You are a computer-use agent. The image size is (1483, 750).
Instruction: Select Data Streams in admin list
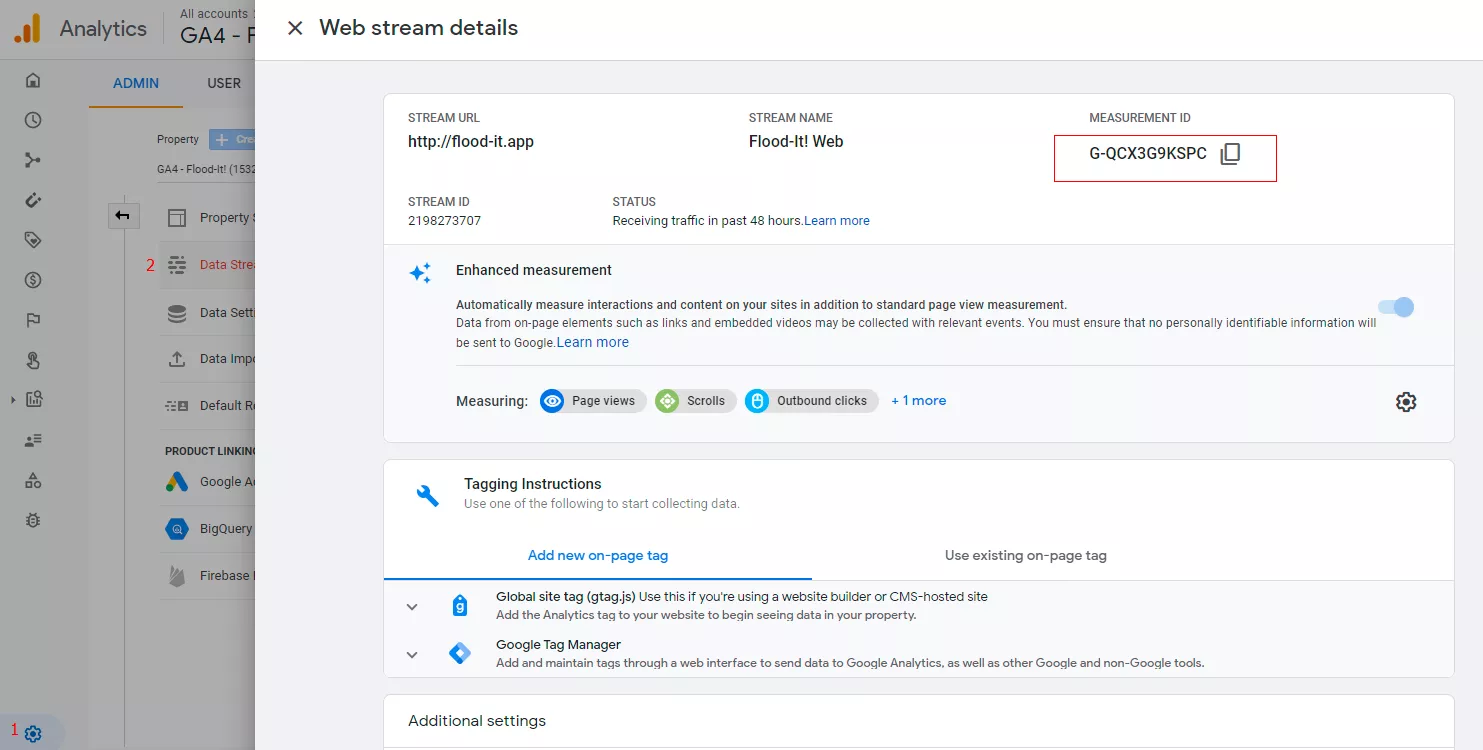(207, 265)
